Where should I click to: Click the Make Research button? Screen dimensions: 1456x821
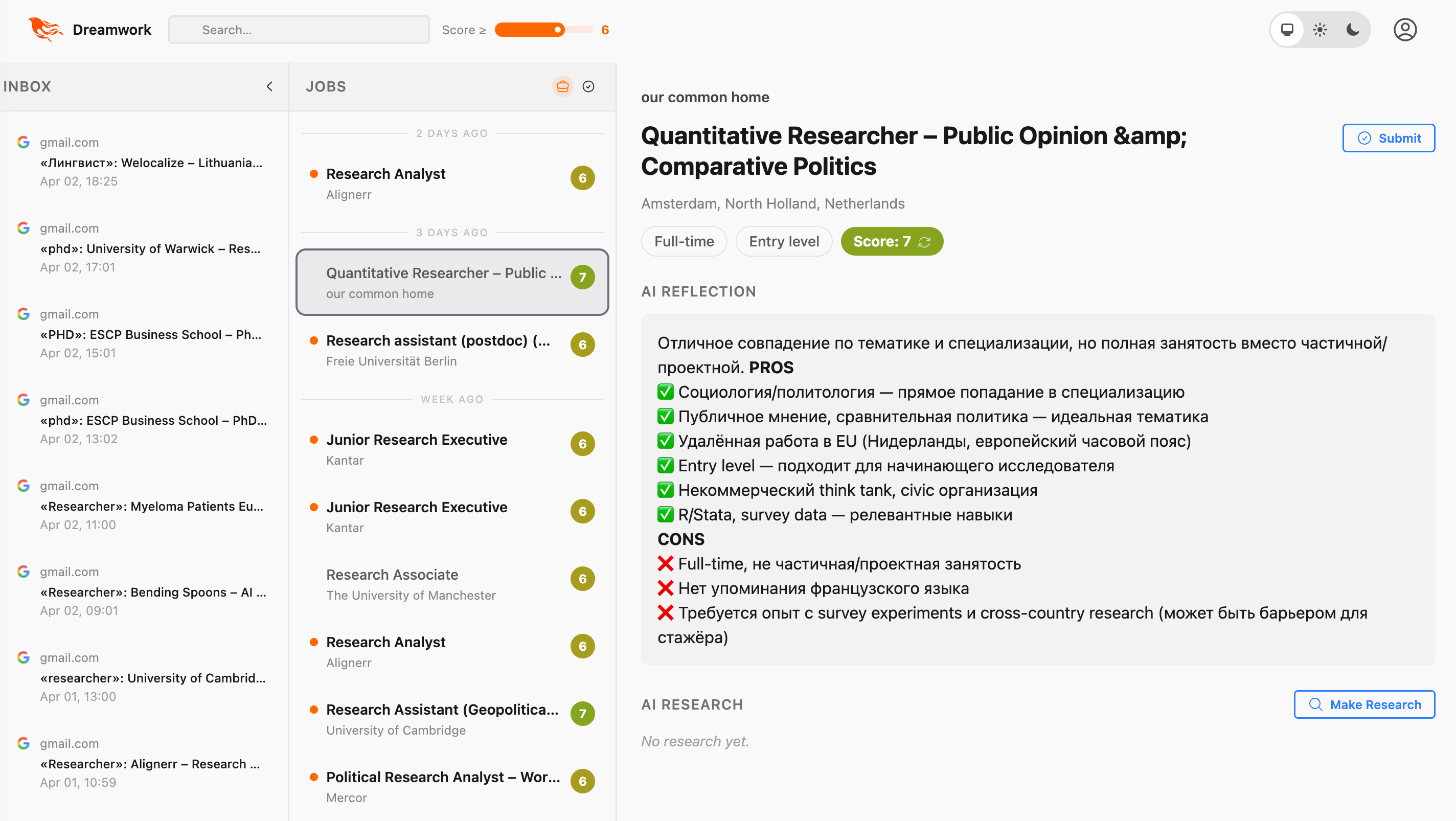[1364, 704]
